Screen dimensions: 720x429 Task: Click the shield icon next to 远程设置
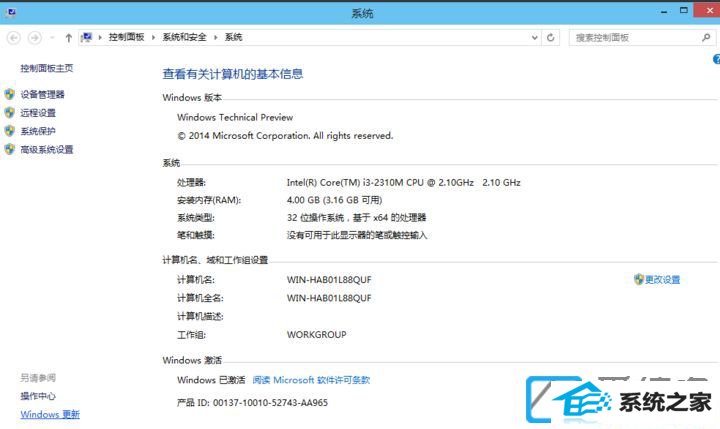click(10, 113)
